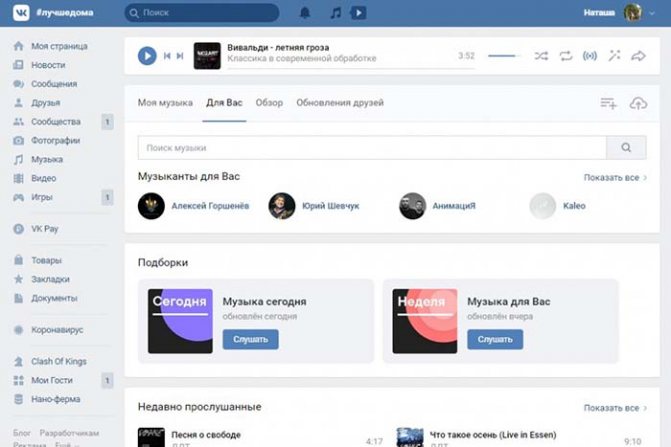
Task: Skip to previous track
Action: (x=167, y=56)
